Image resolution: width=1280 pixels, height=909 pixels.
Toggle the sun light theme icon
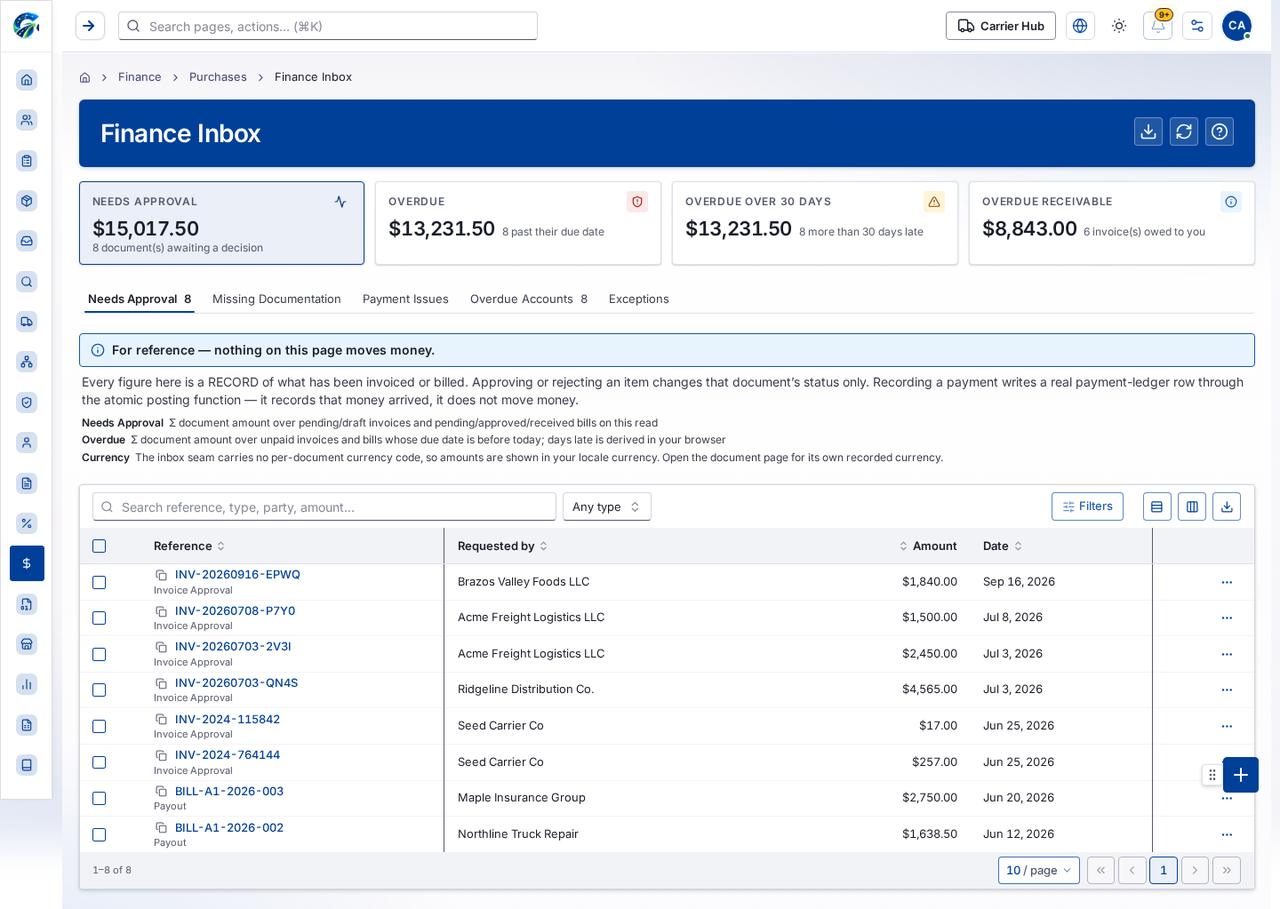1119,26
